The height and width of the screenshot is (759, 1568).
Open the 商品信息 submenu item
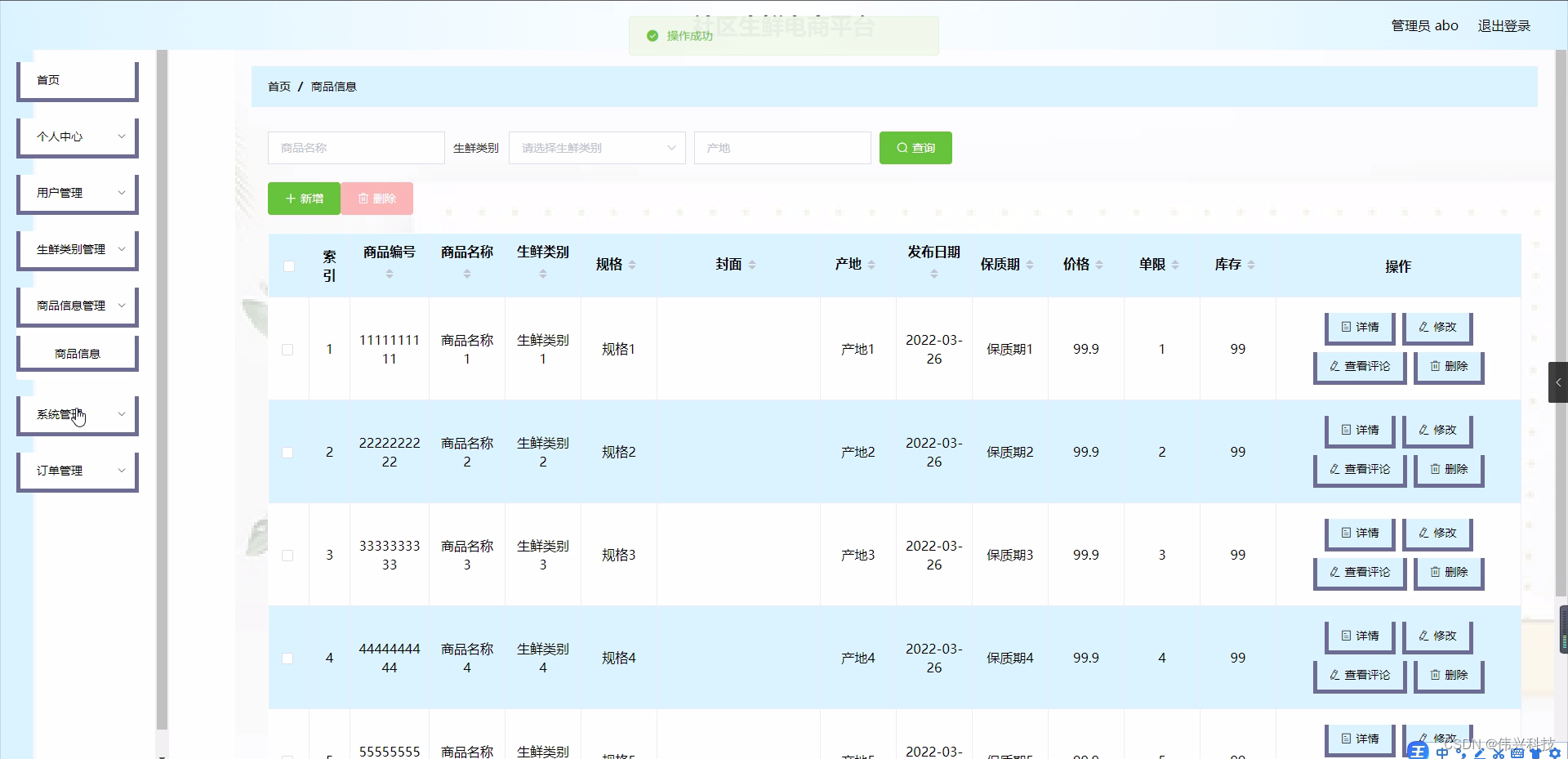78,354
